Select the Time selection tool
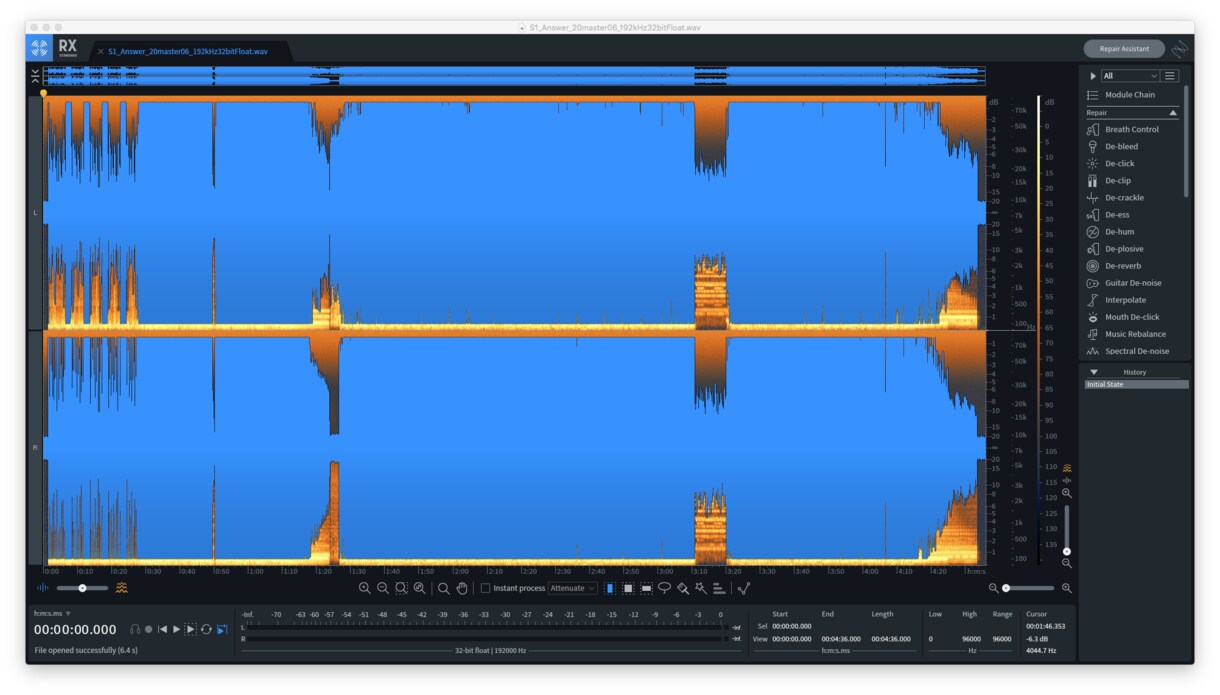1220x695 pixels. (x=610, y=588)
